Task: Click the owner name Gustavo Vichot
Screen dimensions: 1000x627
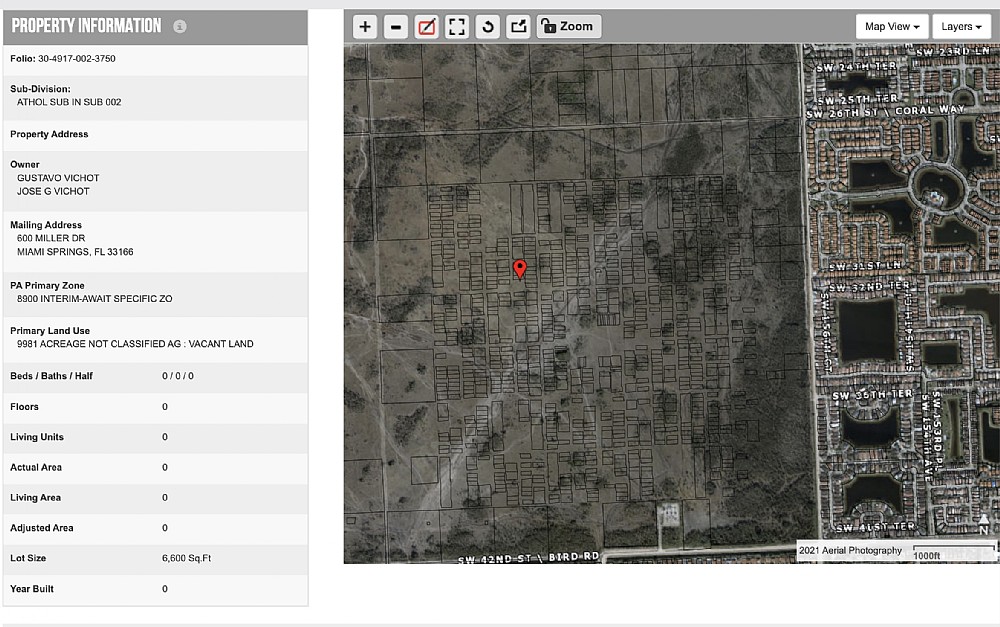Action: tap(58, 178)
